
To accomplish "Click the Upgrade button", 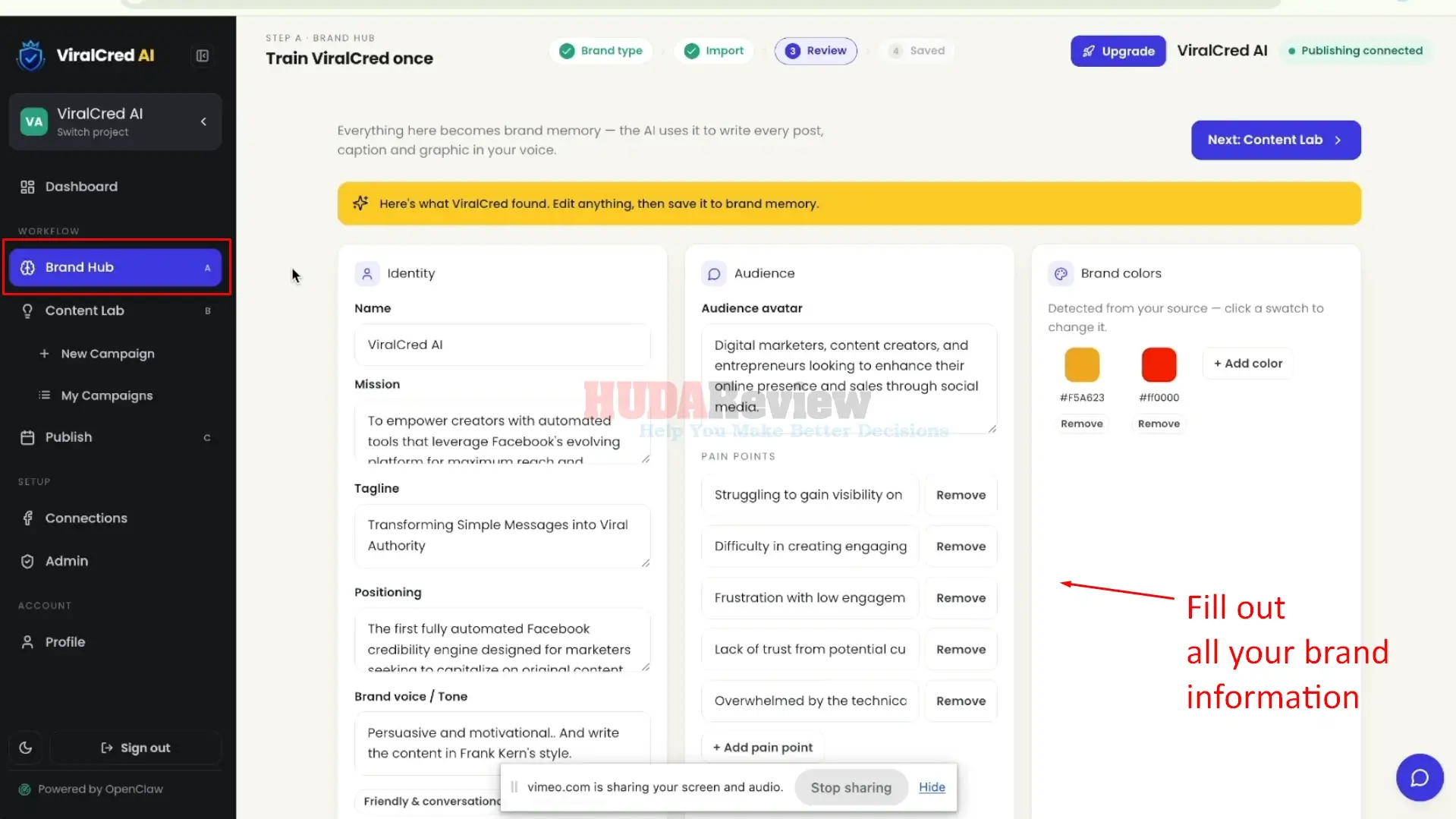I will (x=1118, y=51).
